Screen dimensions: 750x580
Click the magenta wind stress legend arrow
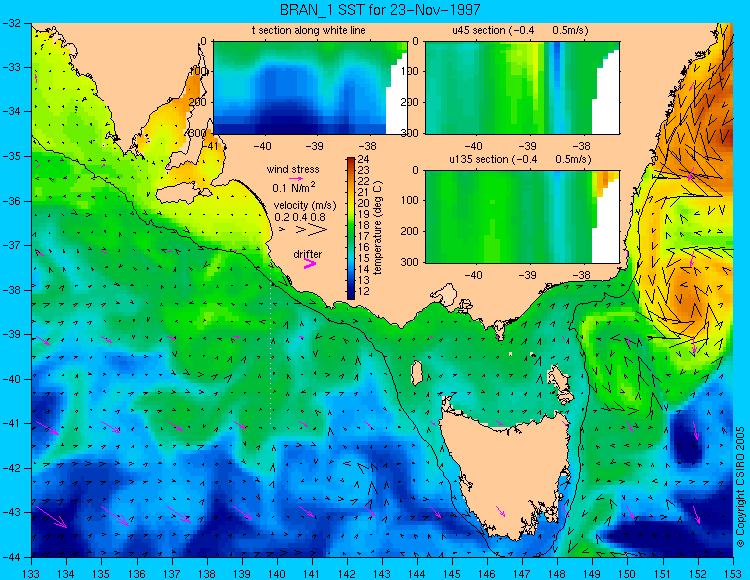[x=296, y=179]
